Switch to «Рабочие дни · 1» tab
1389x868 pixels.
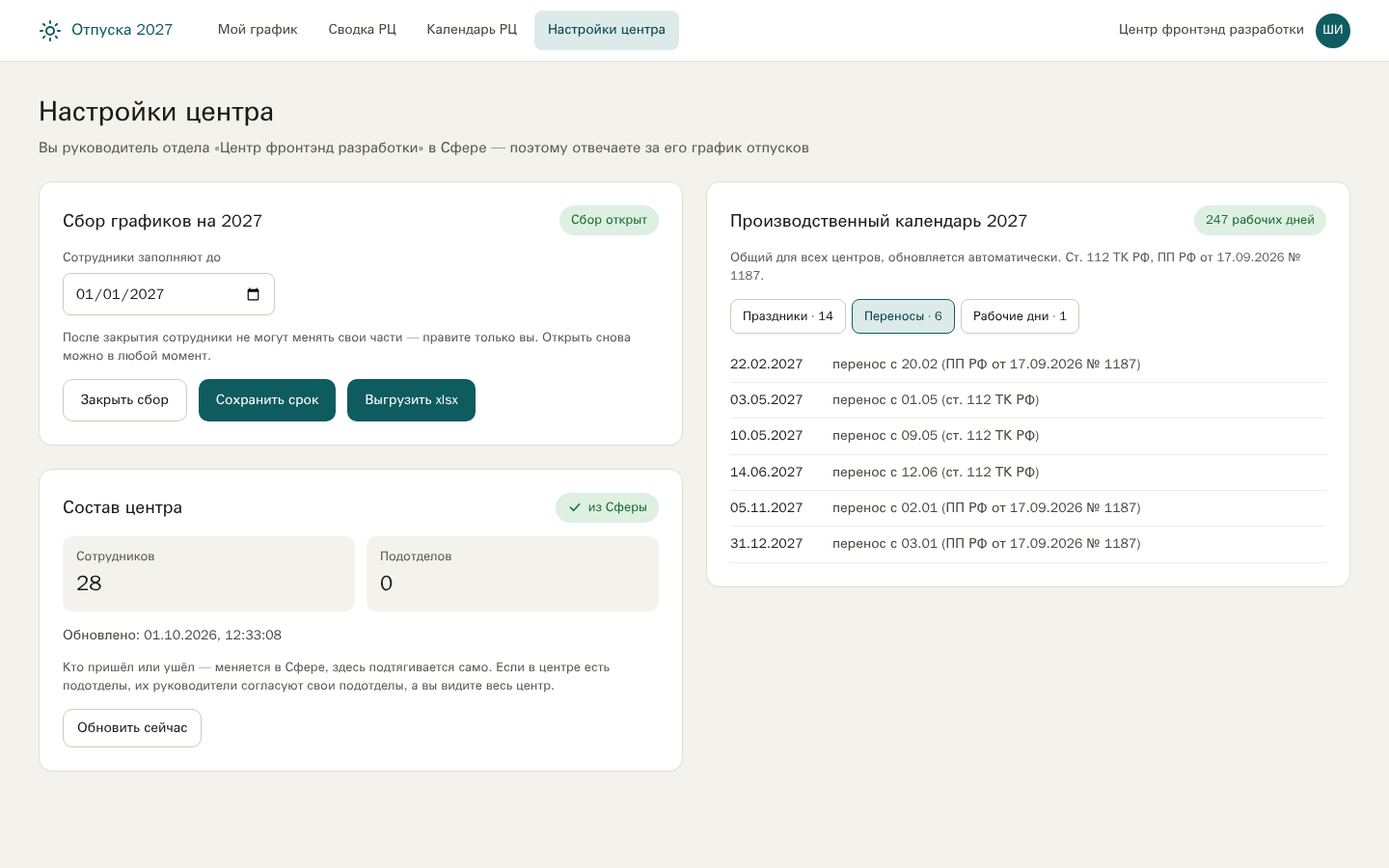tap(1020, 316)
